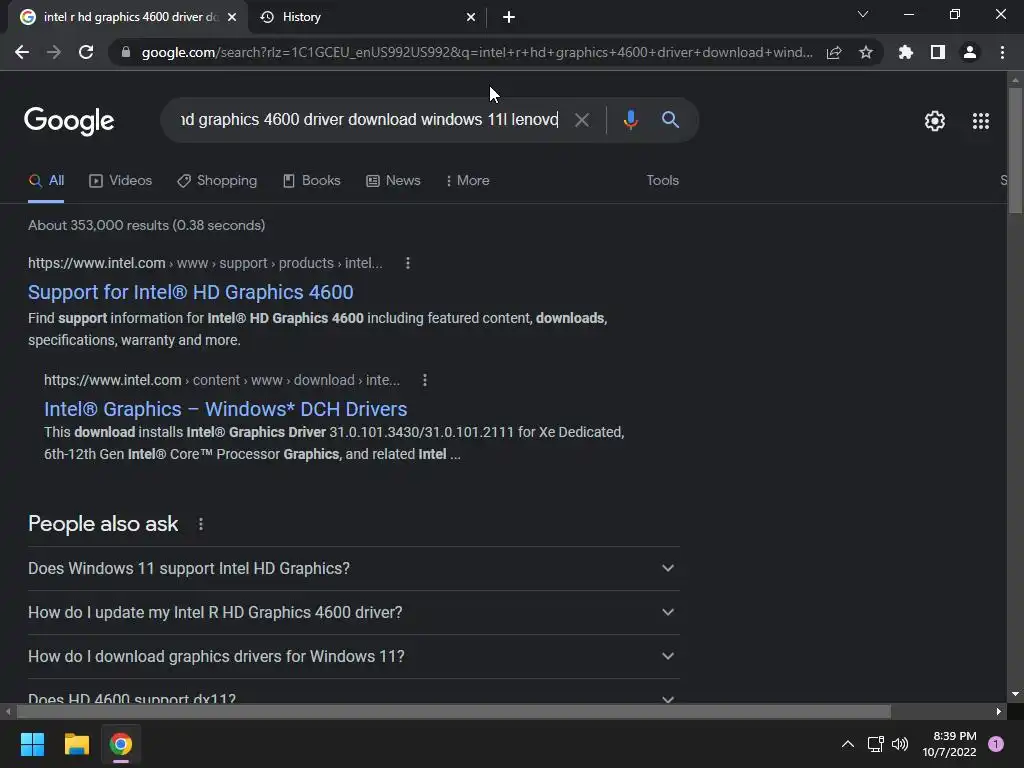Click the scroll right arrow
This screenshot has height=768, width=1024.
coord(999,711)
